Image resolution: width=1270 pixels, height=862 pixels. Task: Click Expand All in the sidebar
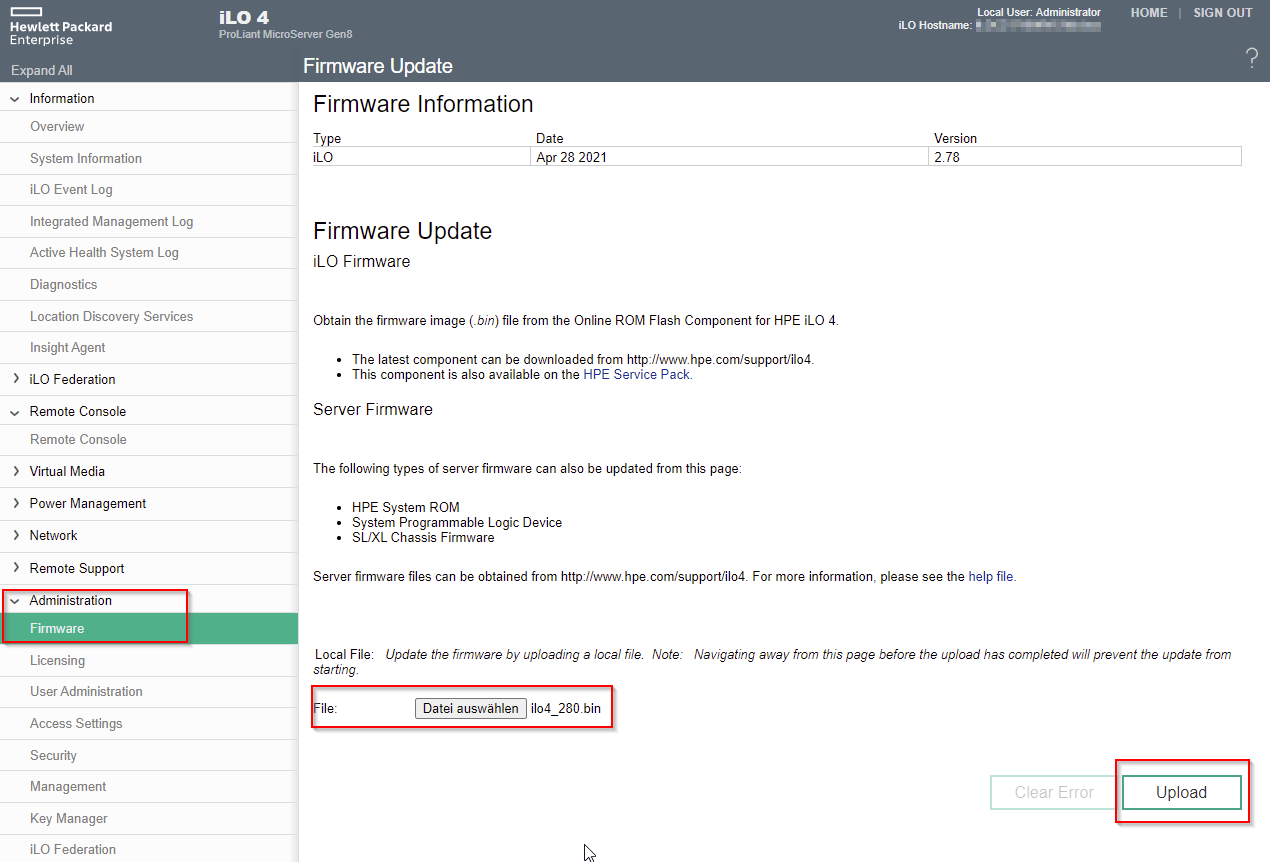pyautogui.click(x=42, y=70)
